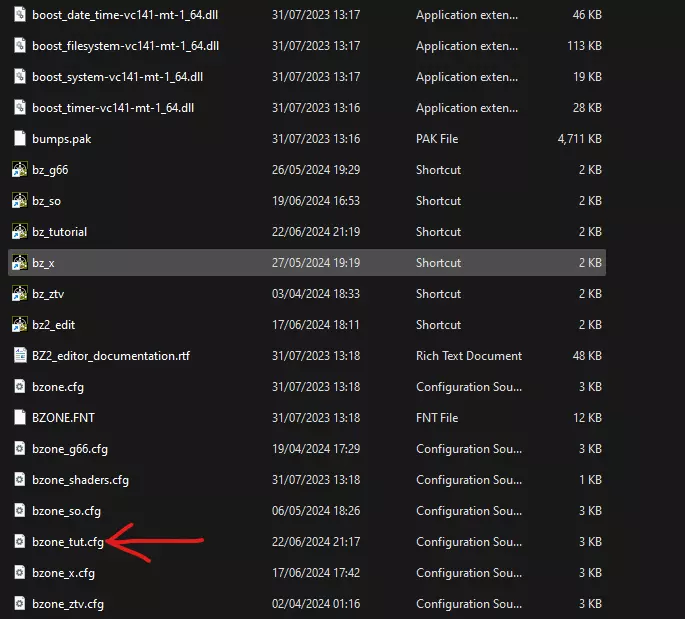Click date 22/06/2024 21:17 of bzone_tut.cfg

pos(316,542)
